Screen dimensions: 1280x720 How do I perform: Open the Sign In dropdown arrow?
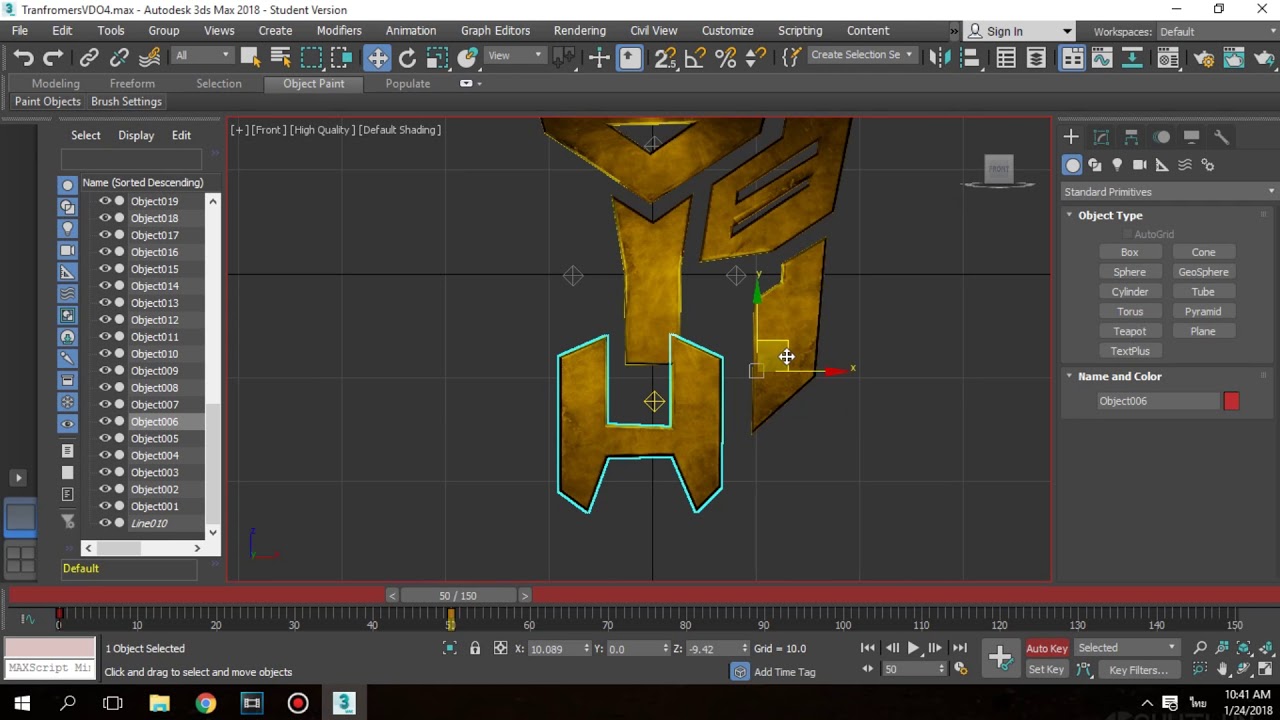1067,31
